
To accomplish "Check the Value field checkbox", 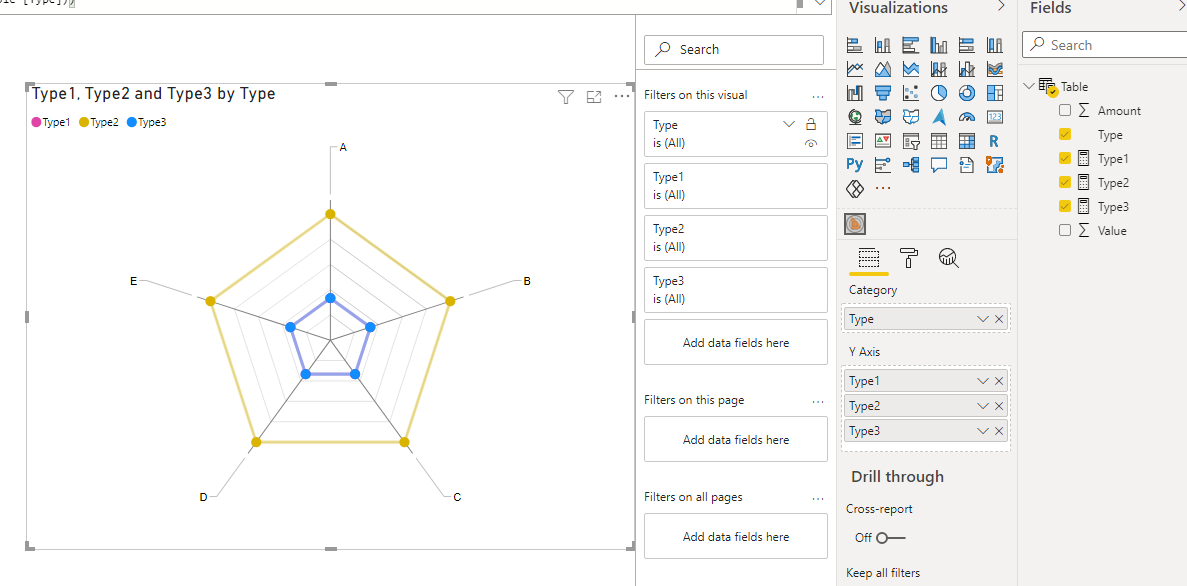I will [x=1065, y=230].
